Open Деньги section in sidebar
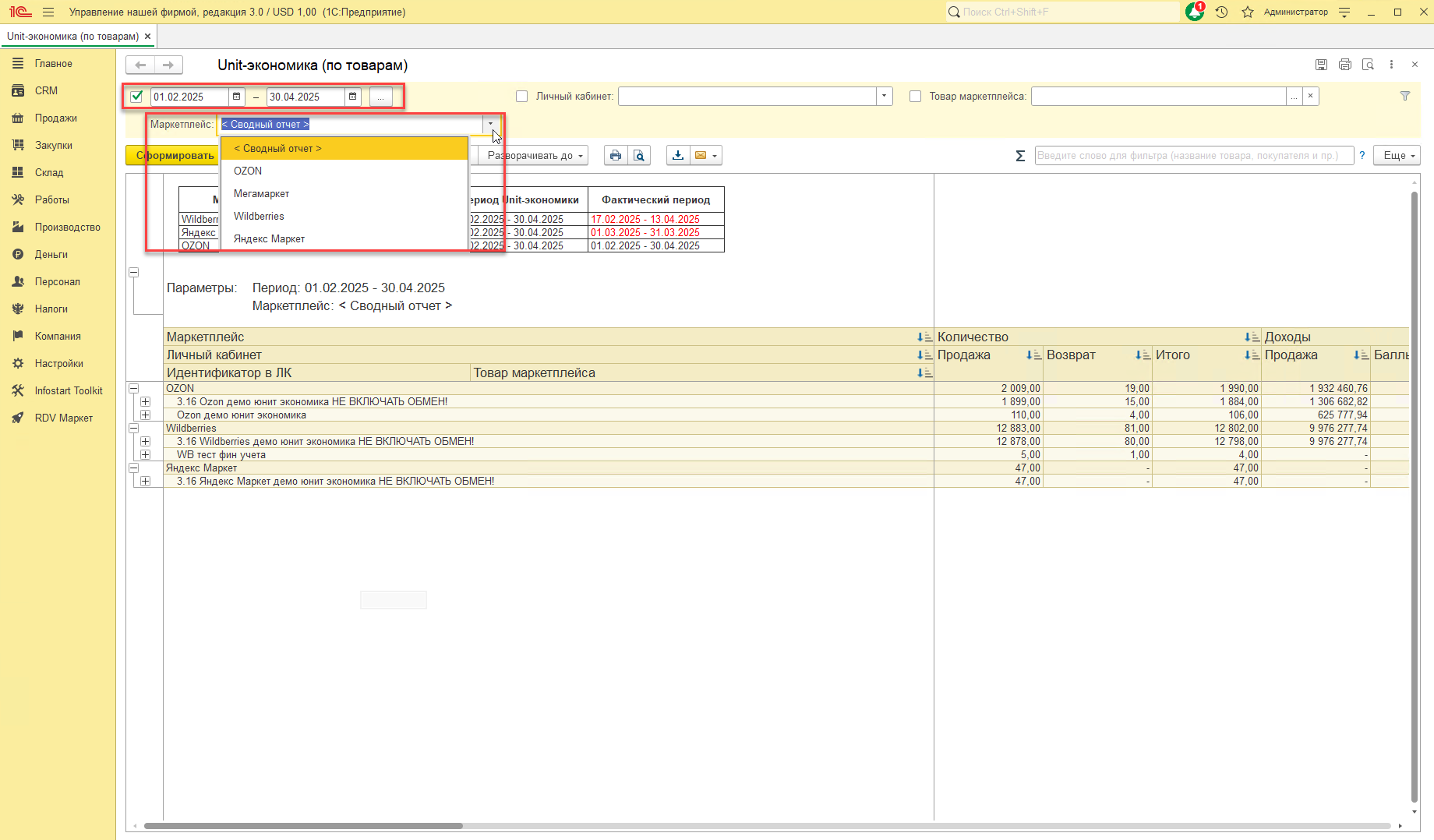The height and width of the screenshot is (840, 1434). [x=51, y=254]
